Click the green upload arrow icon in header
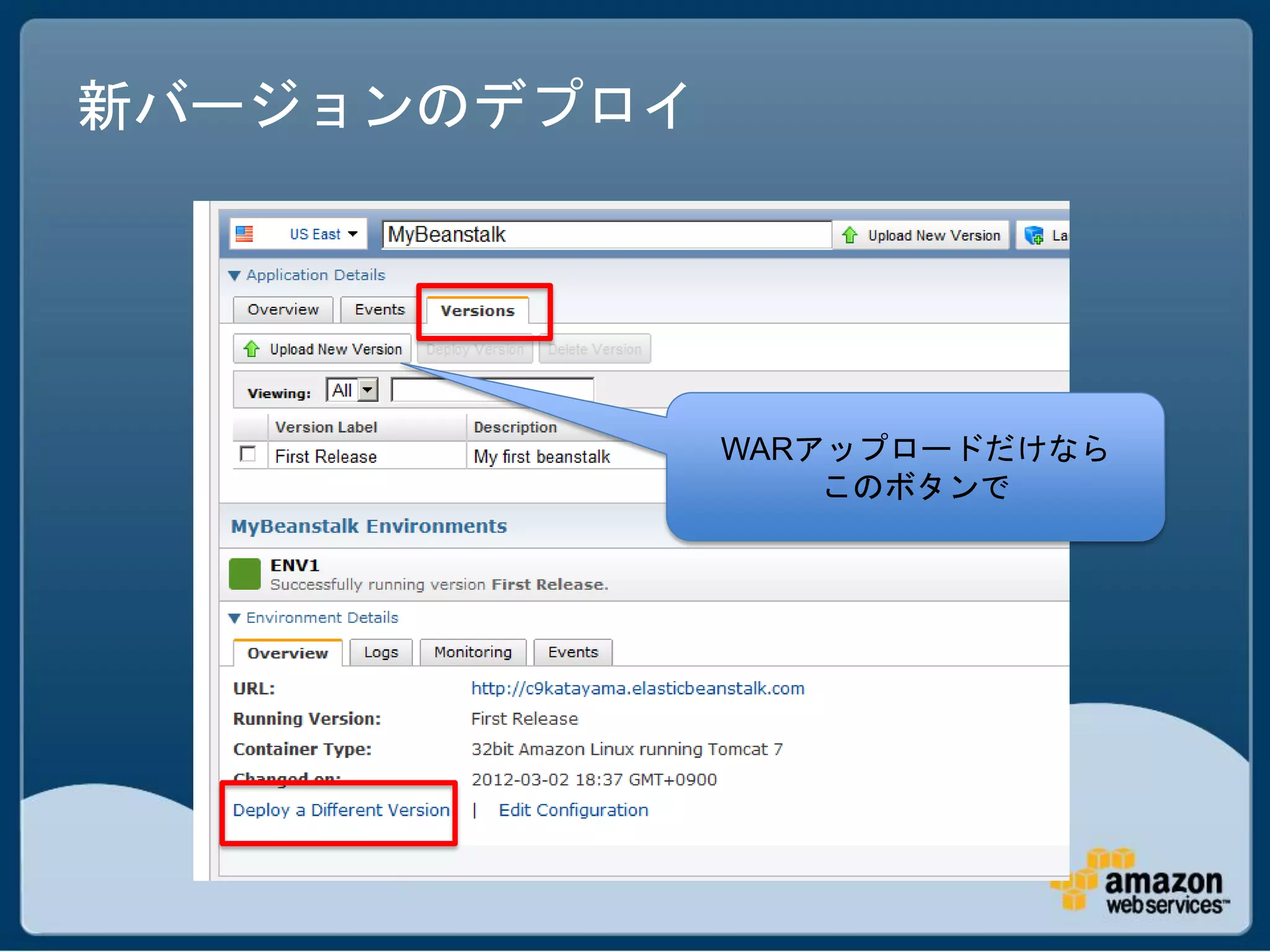 click(x=850, y=236)
